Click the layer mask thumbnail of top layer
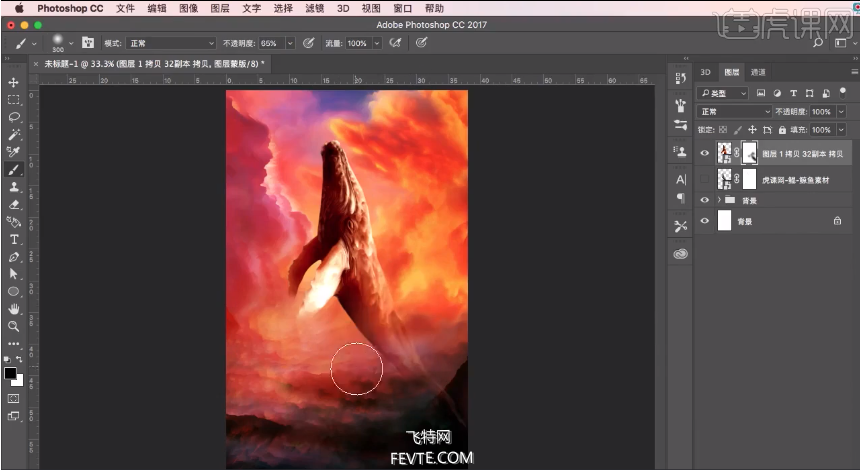 tap(749, 153)
